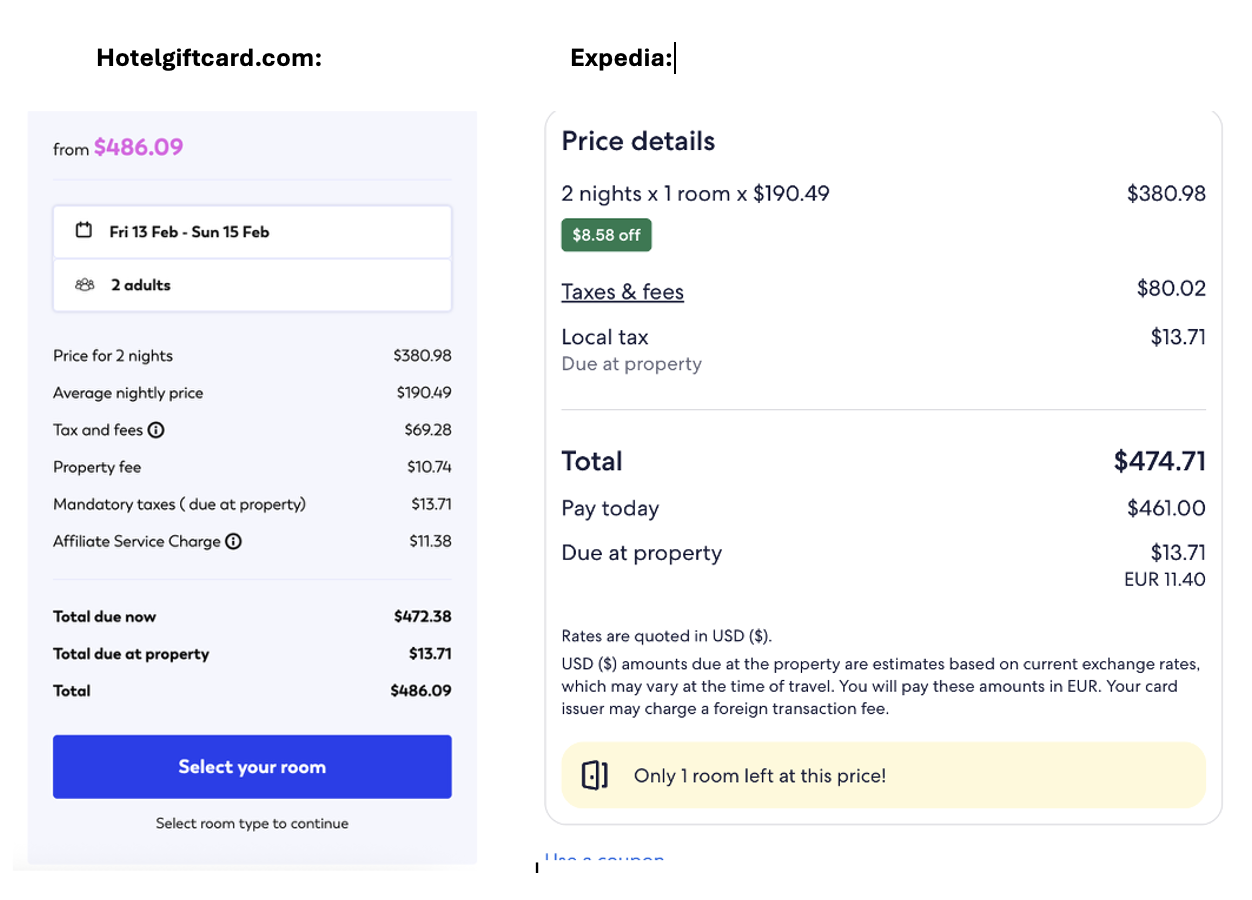The image size is (1252, 900).
Task: Click the door icon in the room-left banner
Action: [595, 775]
